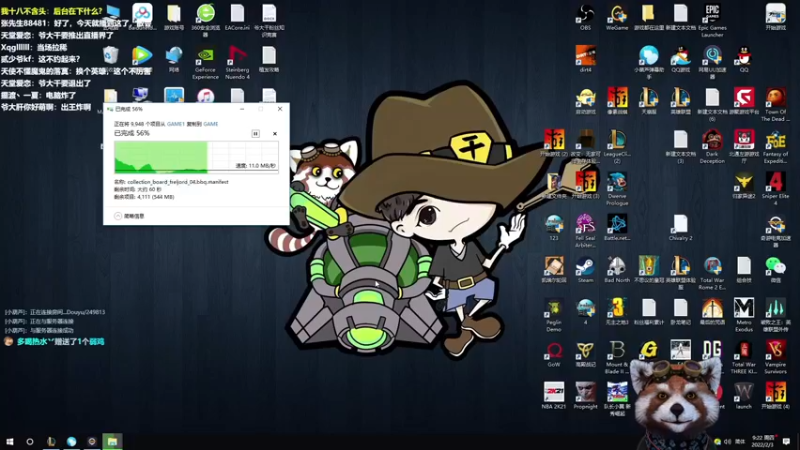
Task: Open the notification center icon
Action: click(786, 441)
